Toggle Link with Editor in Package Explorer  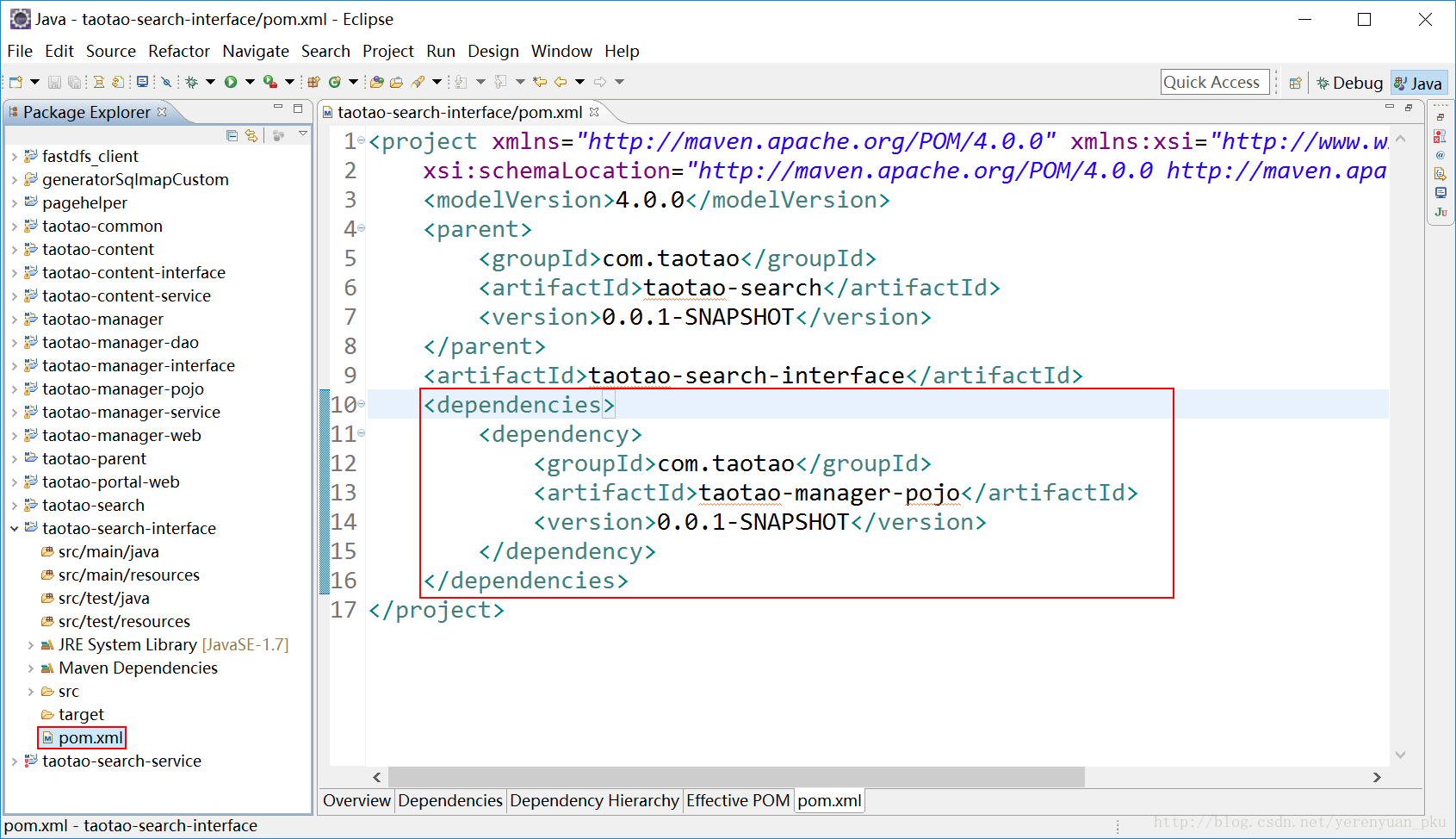coord(251,135)
